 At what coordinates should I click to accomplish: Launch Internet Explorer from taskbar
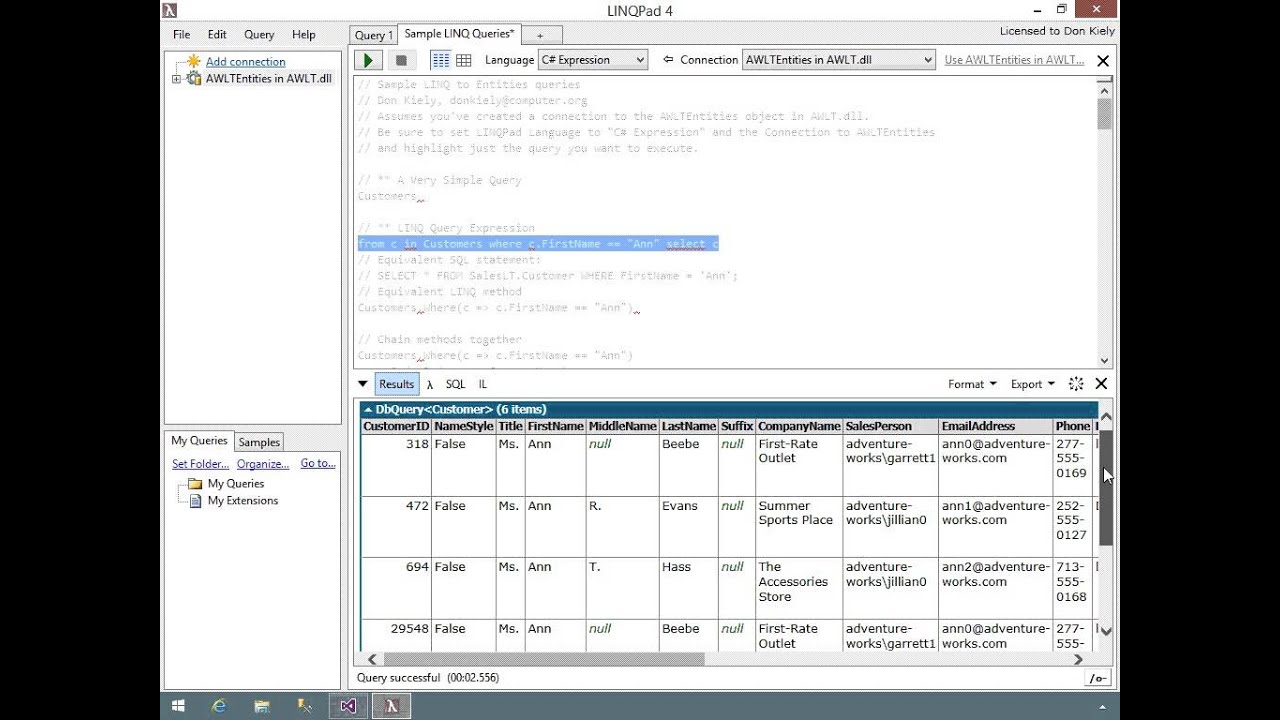(219, 706)
